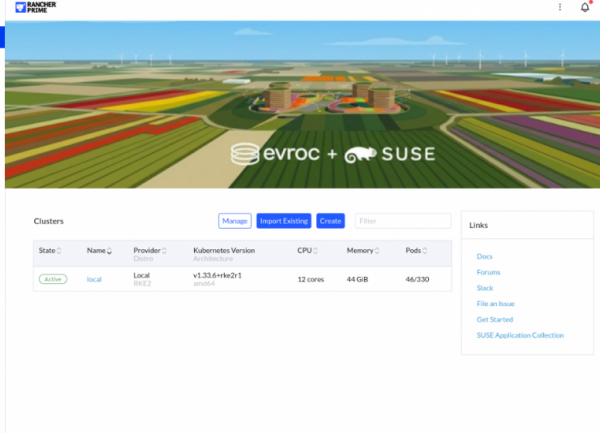Click the Active state badge
The width and height of the screenshot is (600, 433).
53,279
